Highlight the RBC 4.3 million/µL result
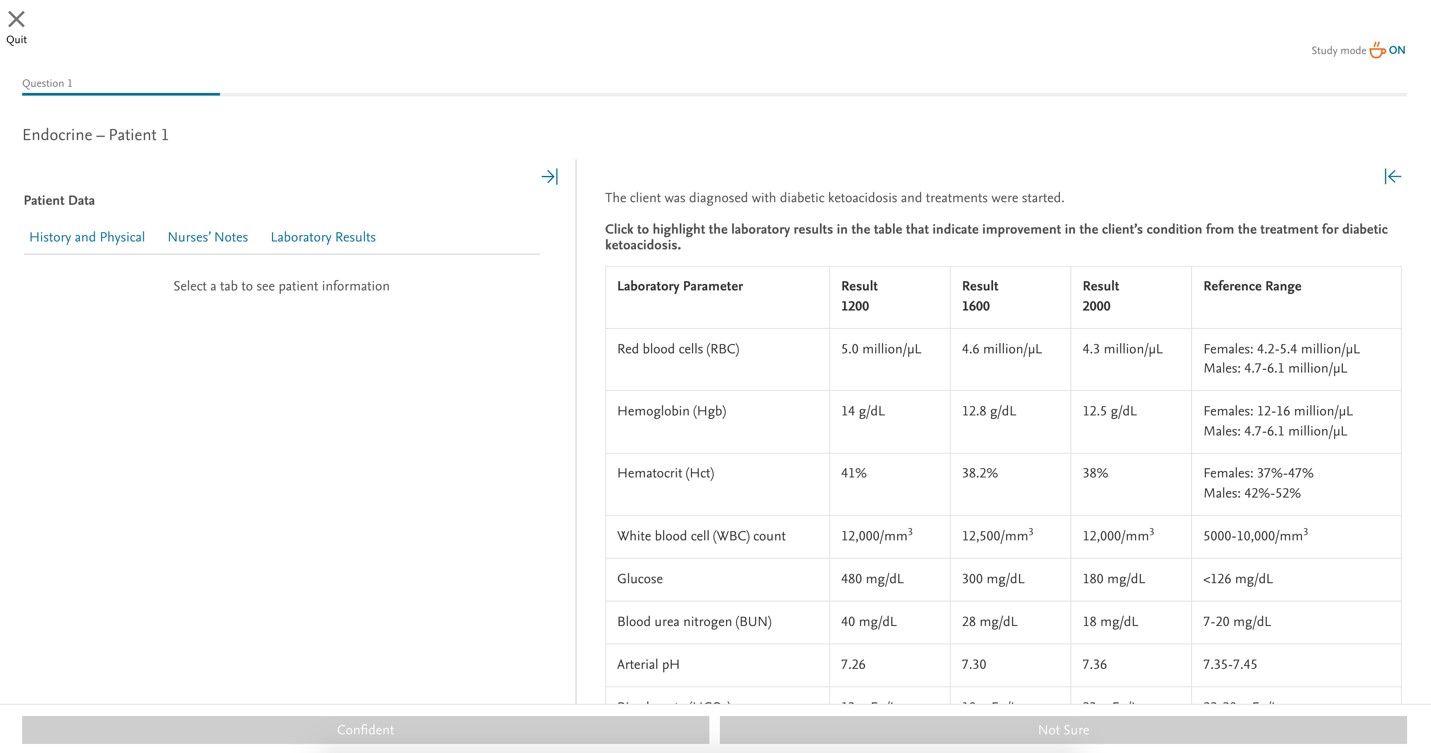The image size is (1431, 753). click(1120, 348)
